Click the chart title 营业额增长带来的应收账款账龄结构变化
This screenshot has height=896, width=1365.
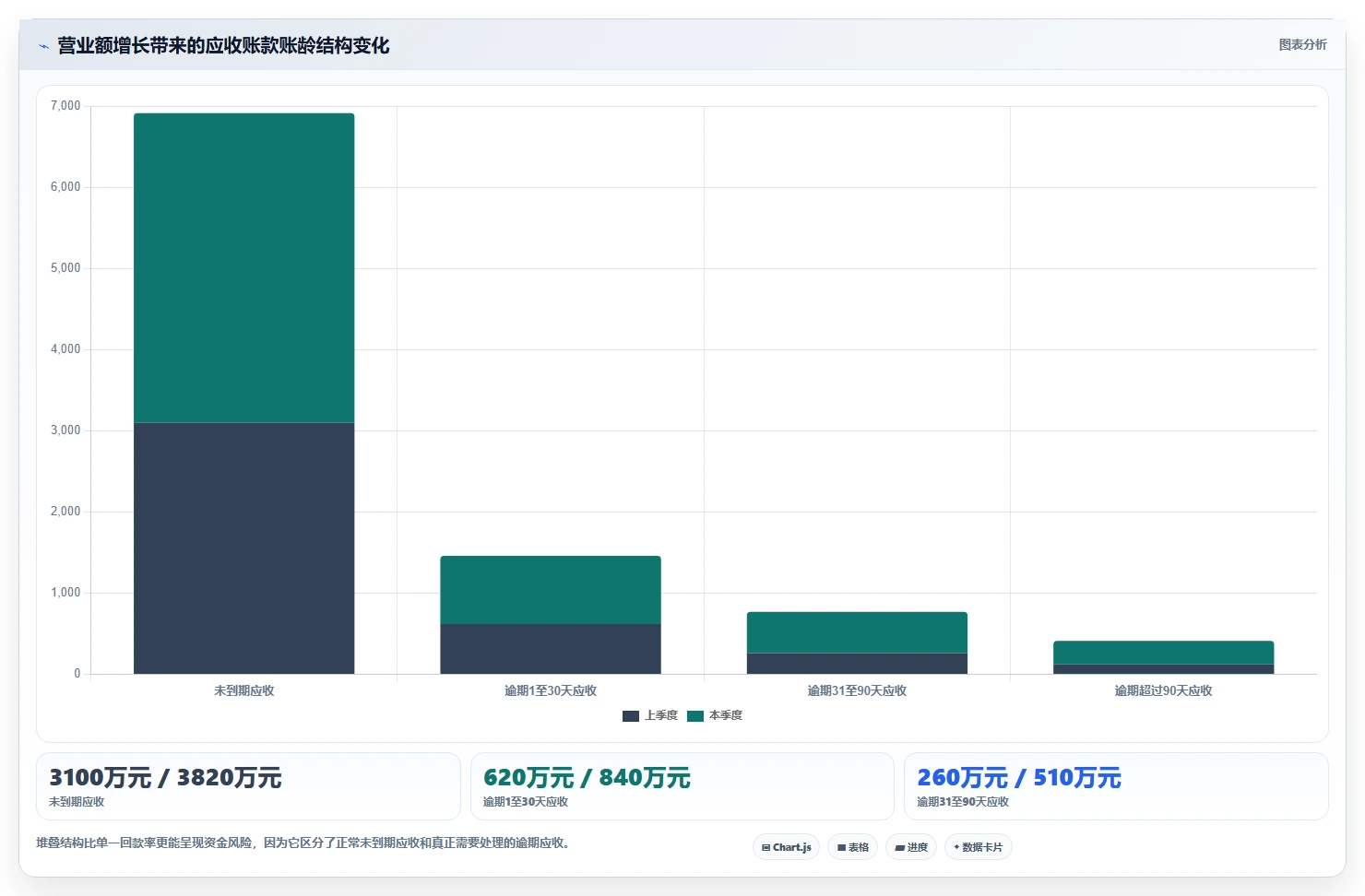223,45
